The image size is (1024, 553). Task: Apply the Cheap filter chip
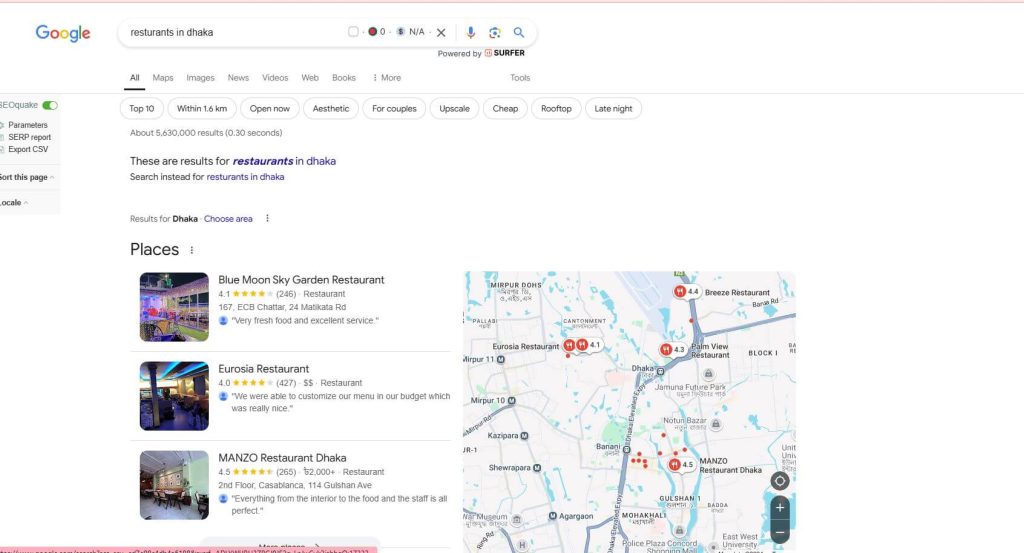[505, 108]
